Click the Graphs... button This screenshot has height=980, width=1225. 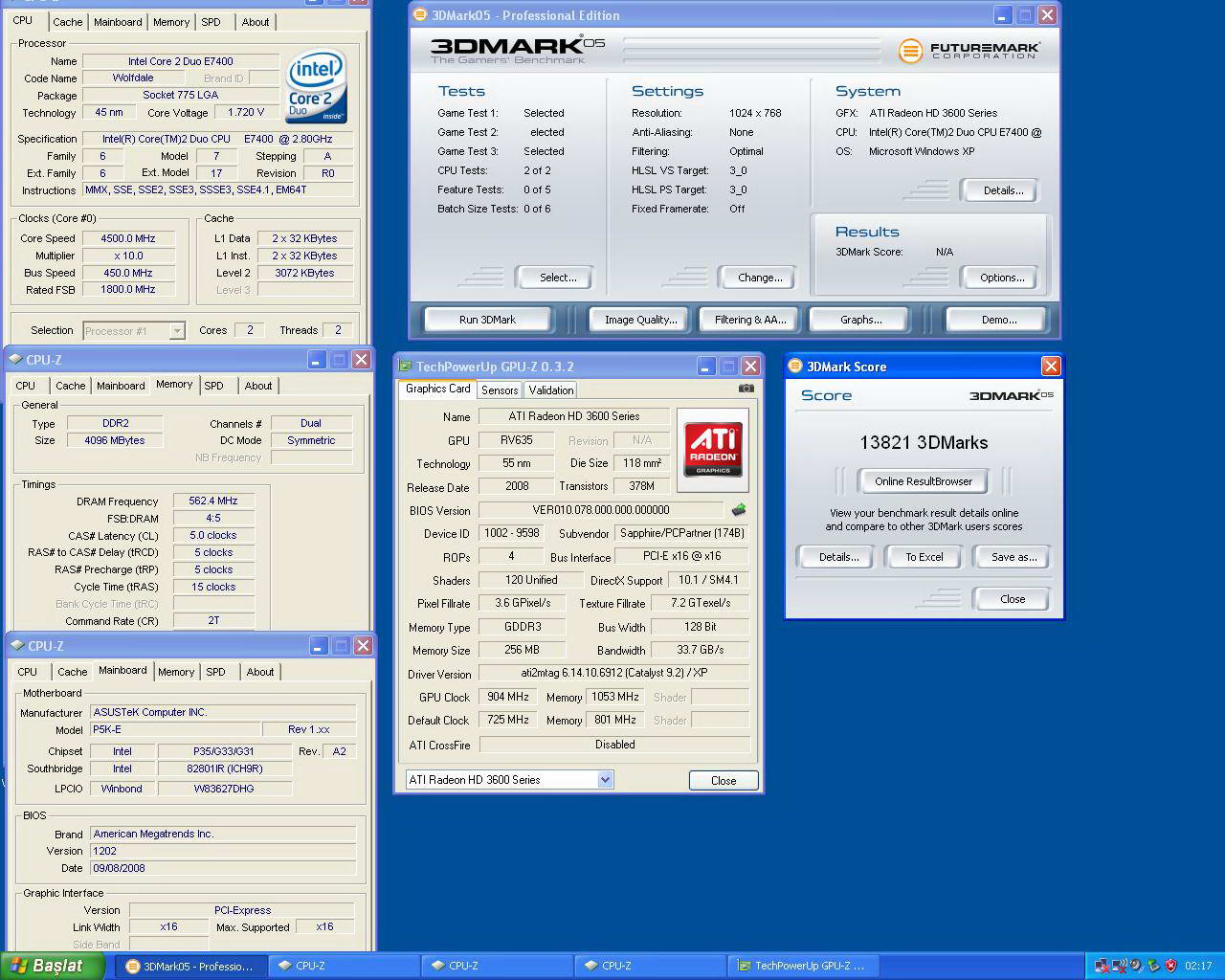(x=861, y=320)
